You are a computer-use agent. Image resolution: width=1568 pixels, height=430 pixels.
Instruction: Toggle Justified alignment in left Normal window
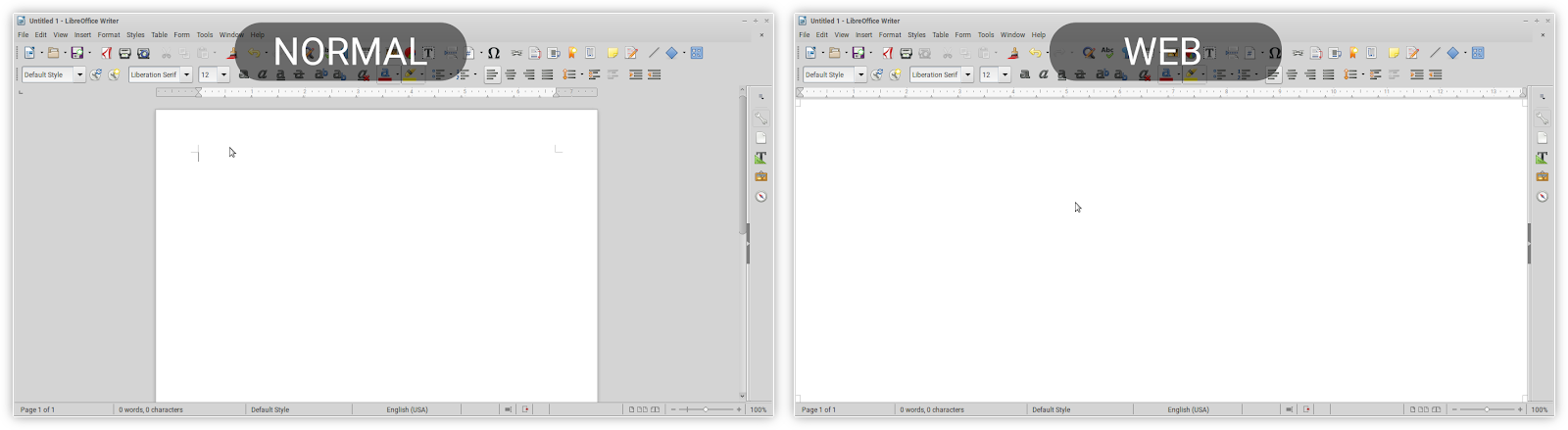click(x=548, y=74)
